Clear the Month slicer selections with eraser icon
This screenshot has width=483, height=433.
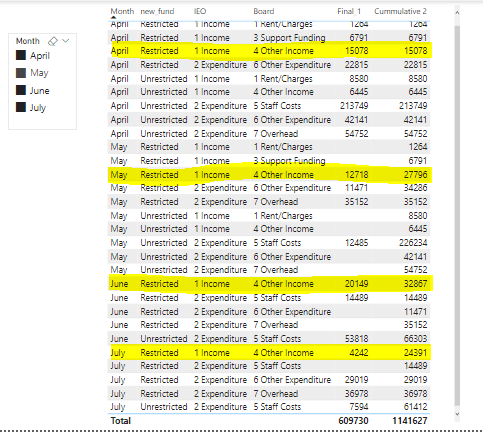point(53,41)
